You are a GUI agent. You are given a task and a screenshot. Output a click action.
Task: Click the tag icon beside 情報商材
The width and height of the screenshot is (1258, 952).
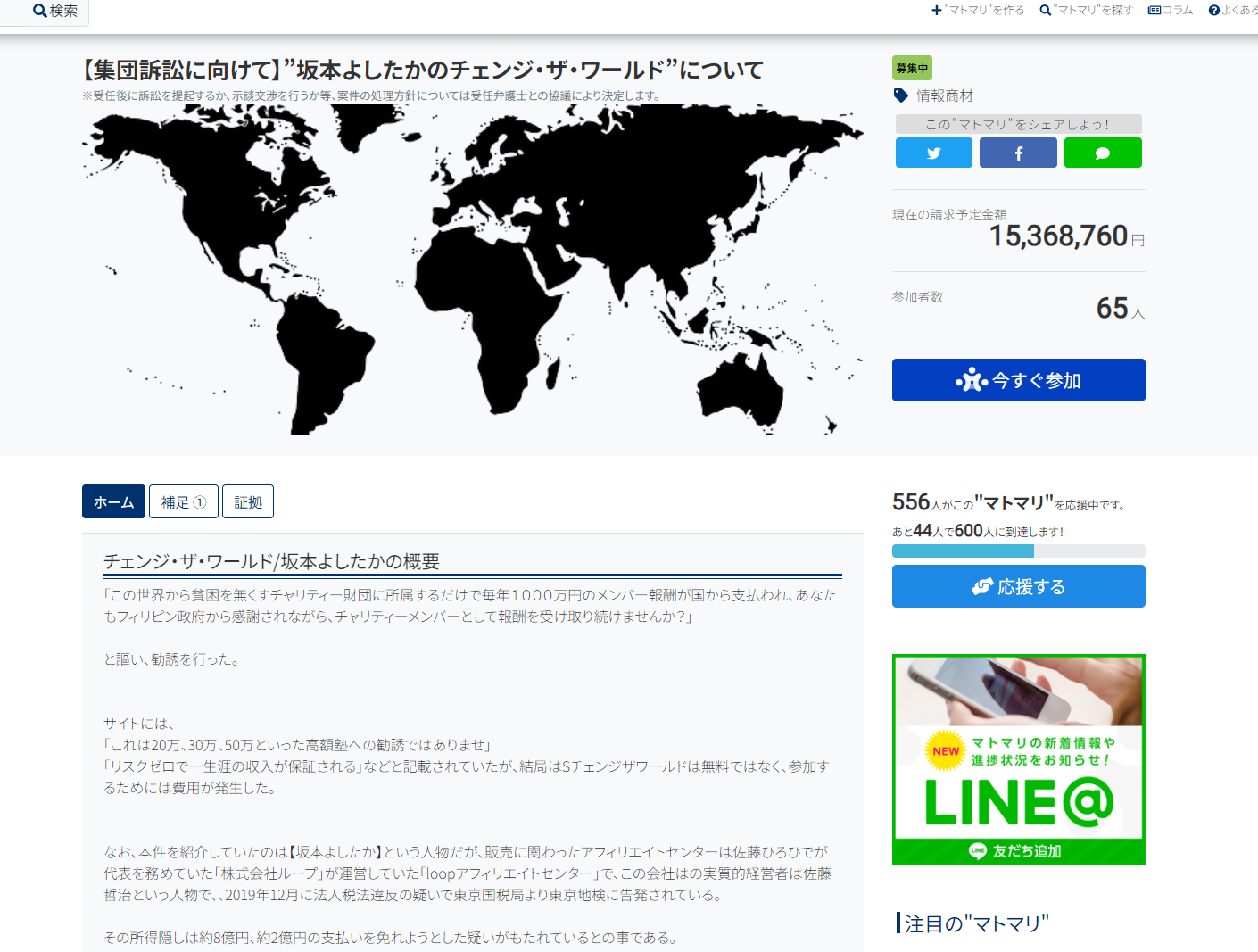[x=900, y=95]
